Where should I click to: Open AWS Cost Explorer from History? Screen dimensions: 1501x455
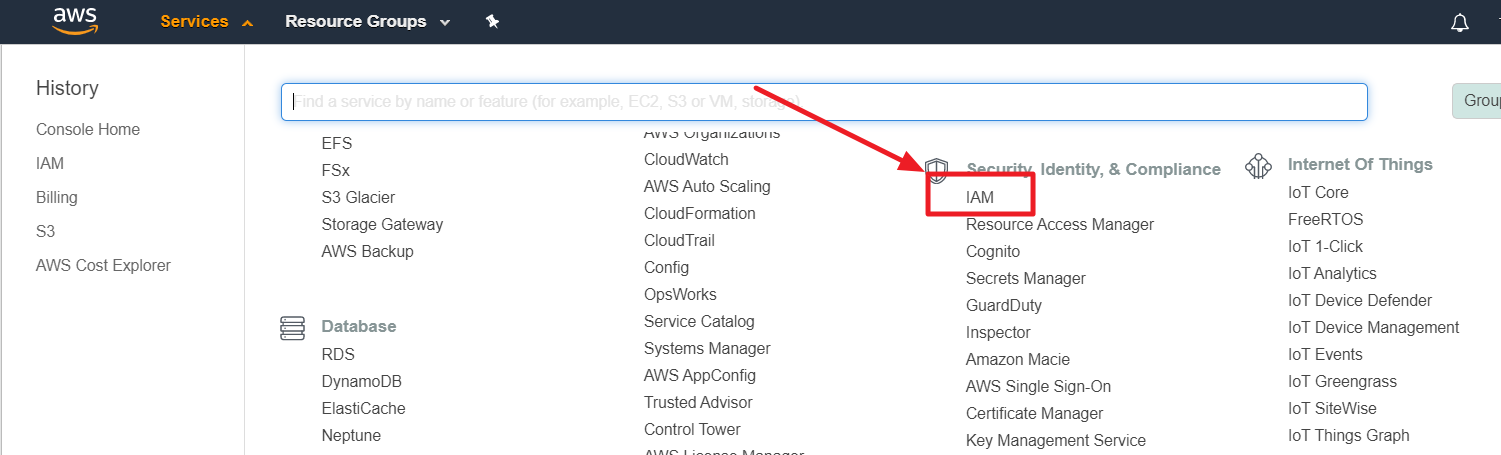103,266
